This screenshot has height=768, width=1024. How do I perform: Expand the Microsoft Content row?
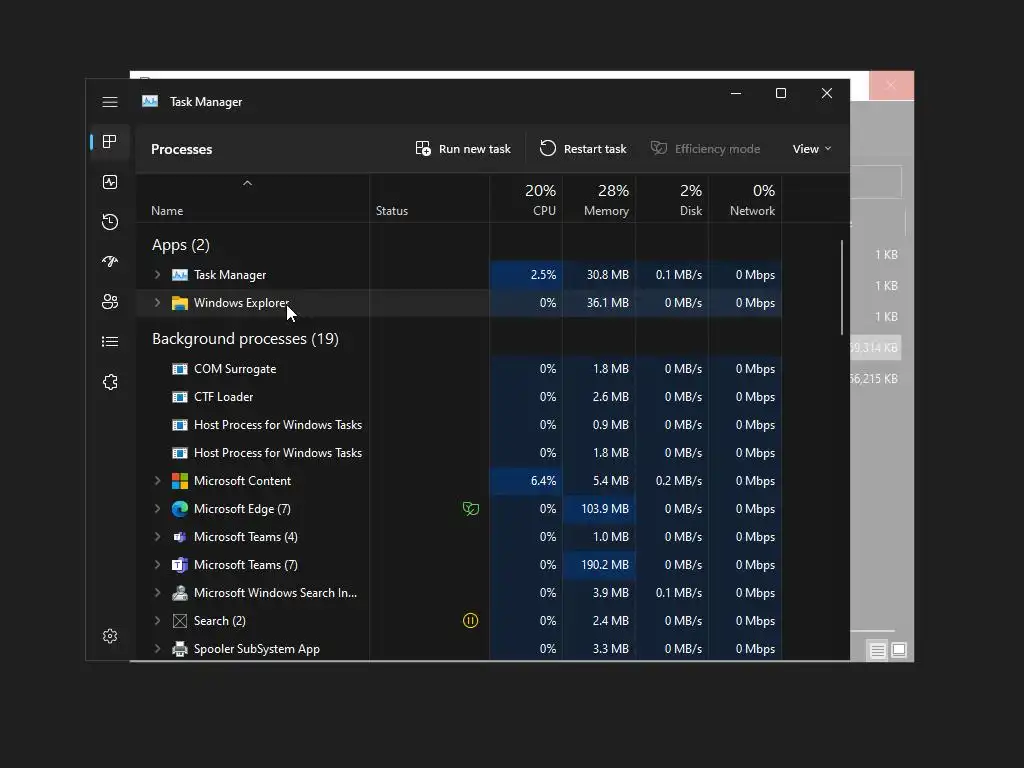tap(157, 481)
